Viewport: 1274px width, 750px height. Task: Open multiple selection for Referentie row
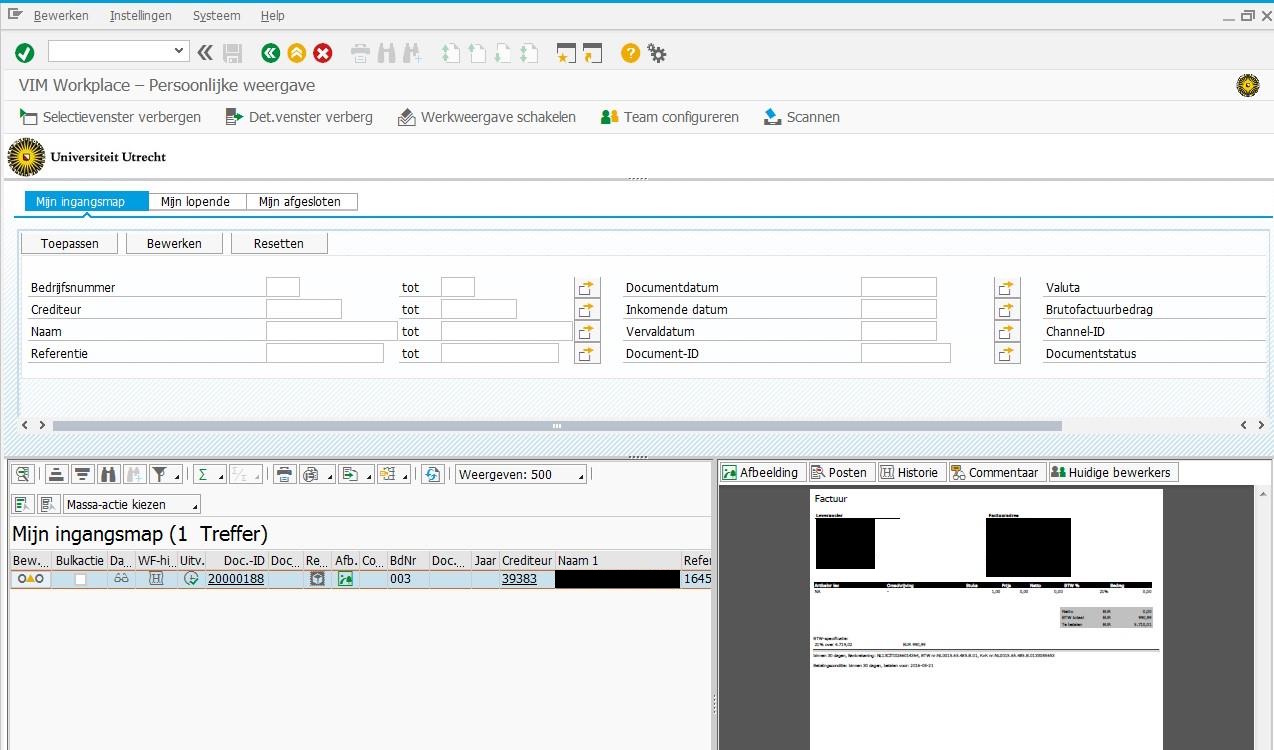click(x=588, y=354)
